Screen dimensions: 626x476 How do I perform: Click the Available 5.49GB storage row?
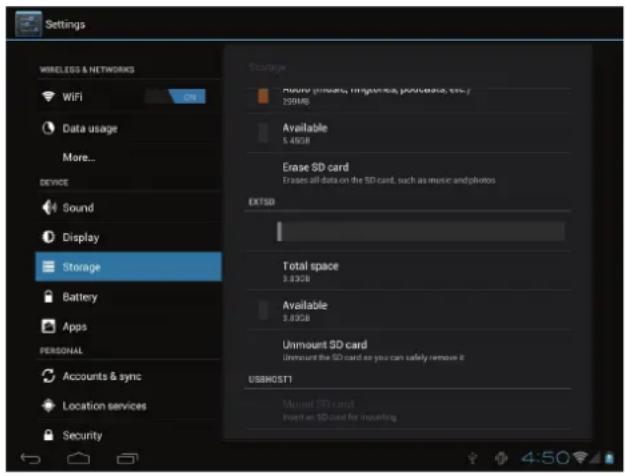point(409,133)
